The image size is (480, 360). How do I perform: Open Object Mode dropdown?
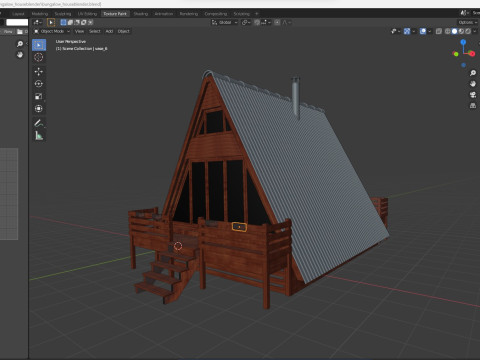[x=52, y=31]
